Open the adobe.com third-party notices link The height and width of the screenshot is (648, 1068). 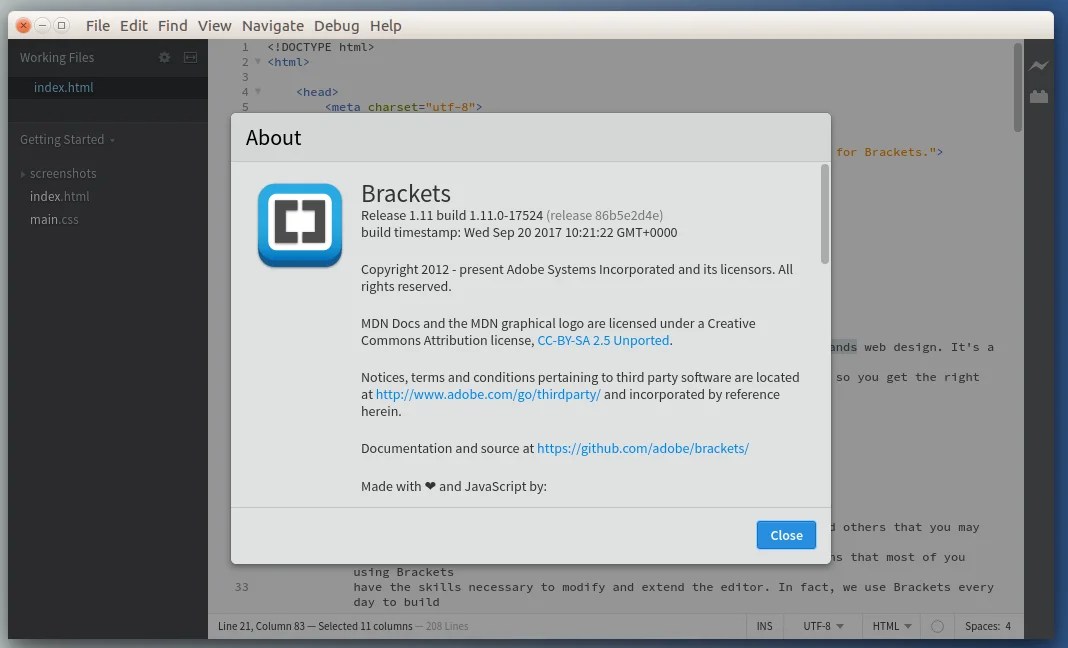(x=489, y=394)
